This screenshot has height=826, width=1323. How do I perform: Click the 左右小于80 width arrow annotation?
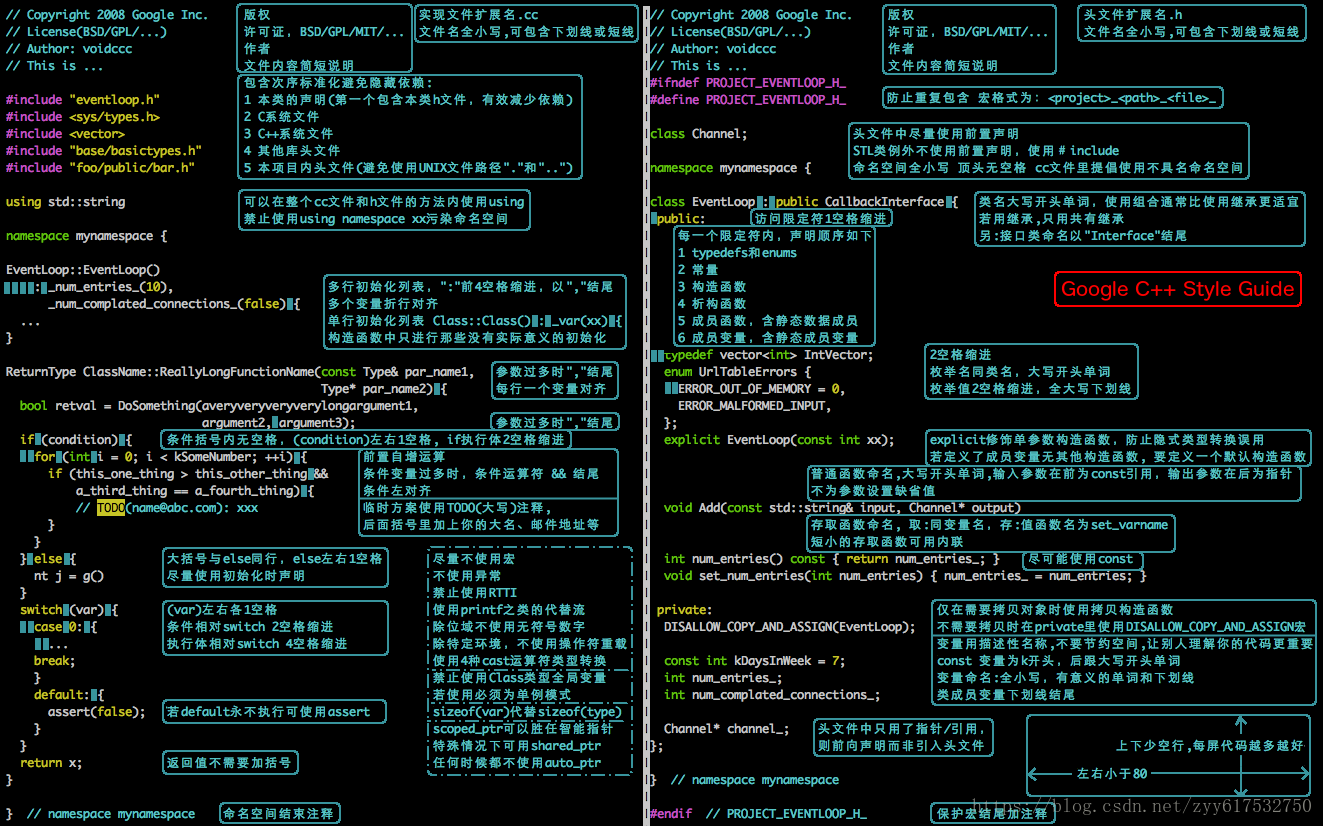click(x=1111, y=773)
